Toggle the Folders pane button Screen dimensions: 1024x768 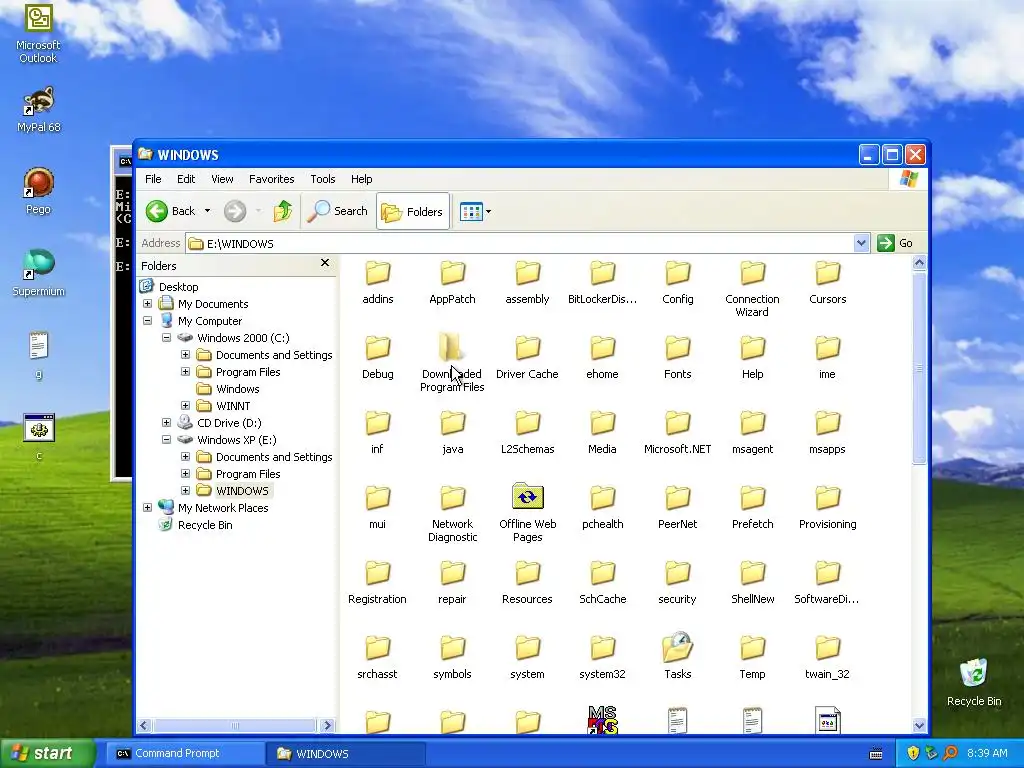point(413,211)
